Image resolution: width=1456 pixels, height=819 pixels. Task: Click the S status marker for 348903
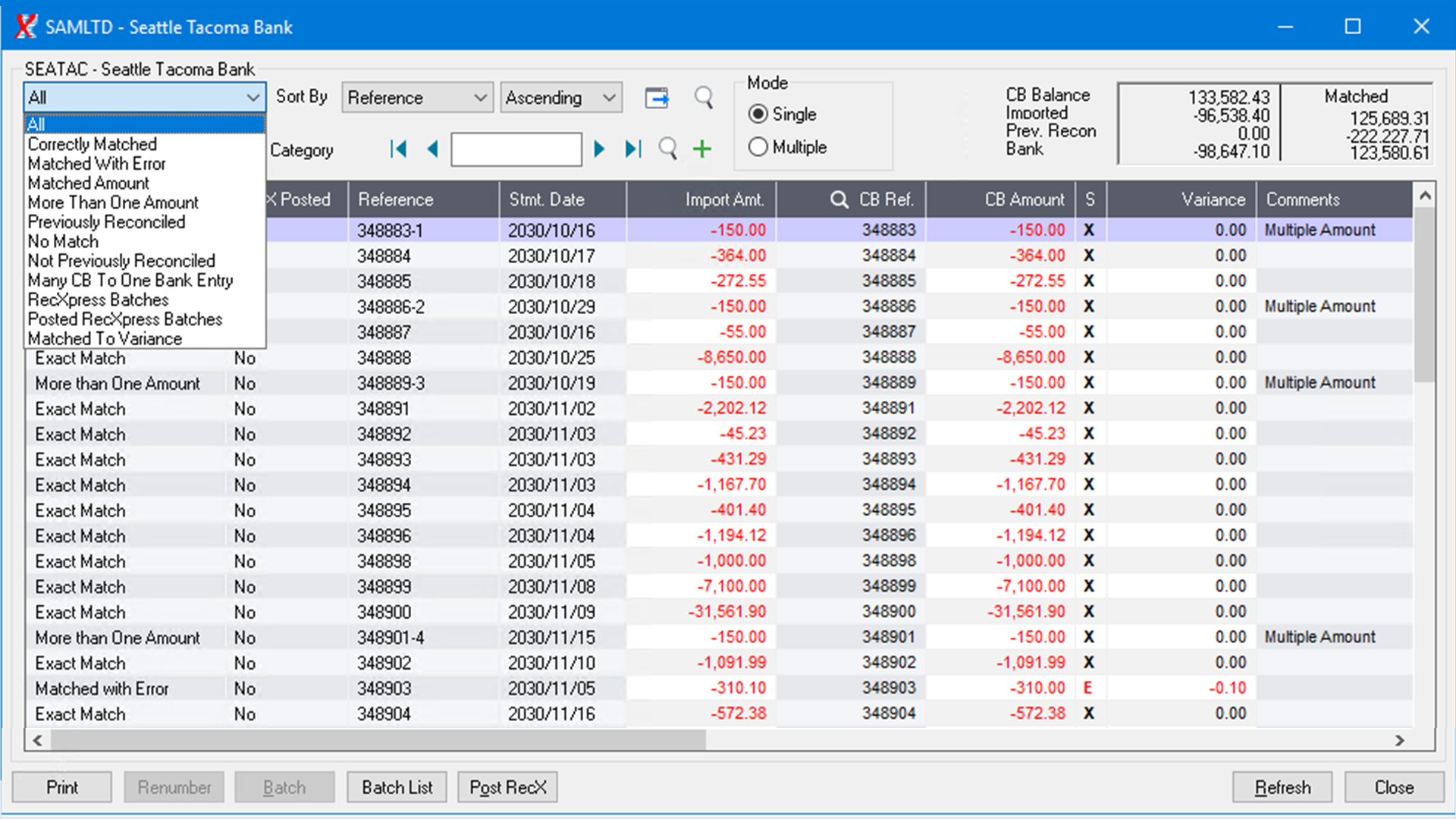coord(1088,688)
